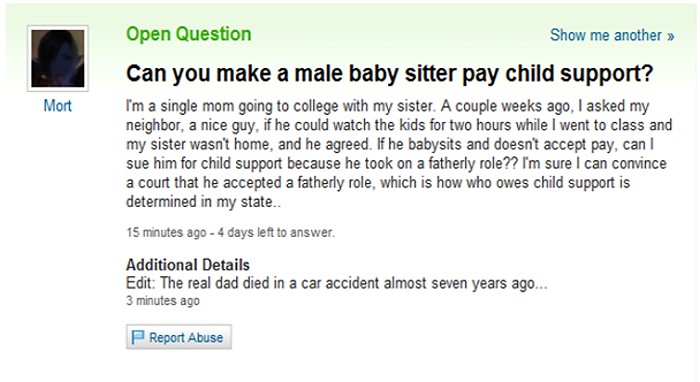Click the question body paragraph text
Image resolution: width=700 pixels, height=382 pixels.
tap(399, 154)
